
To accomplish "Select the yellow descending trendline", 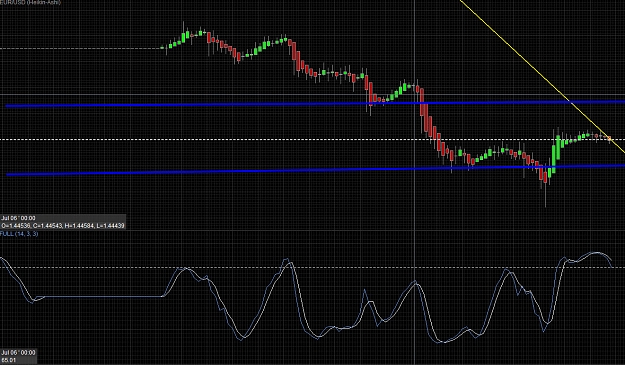I will pos(542,76).
